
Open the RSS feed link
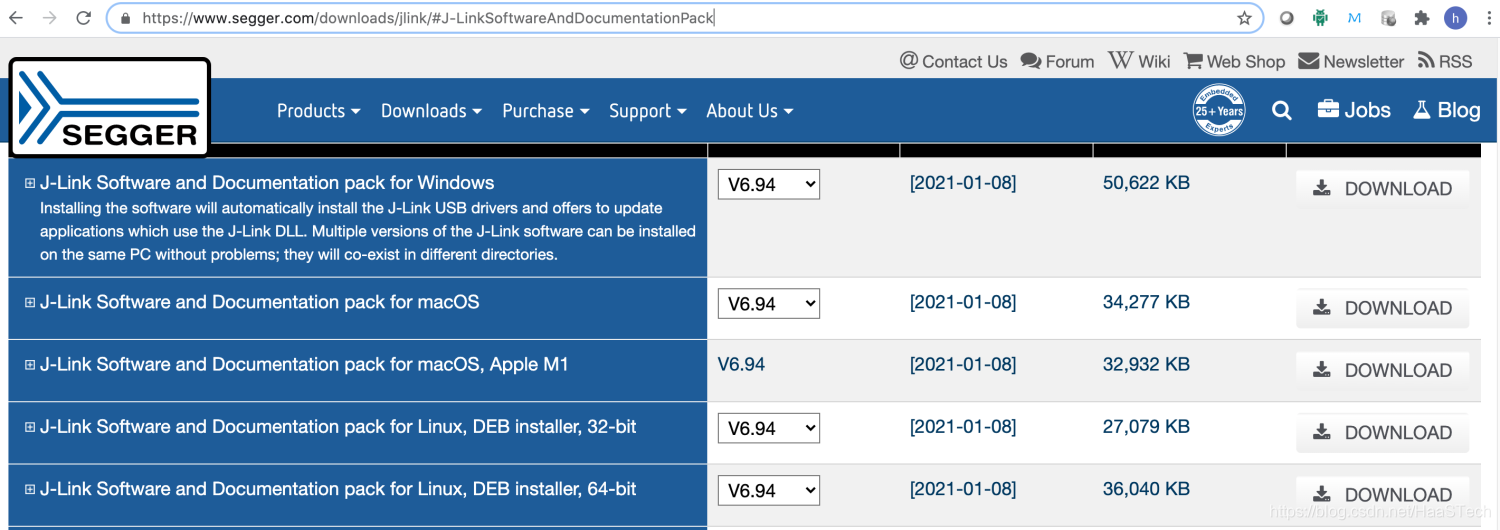tap(1445, 61)
